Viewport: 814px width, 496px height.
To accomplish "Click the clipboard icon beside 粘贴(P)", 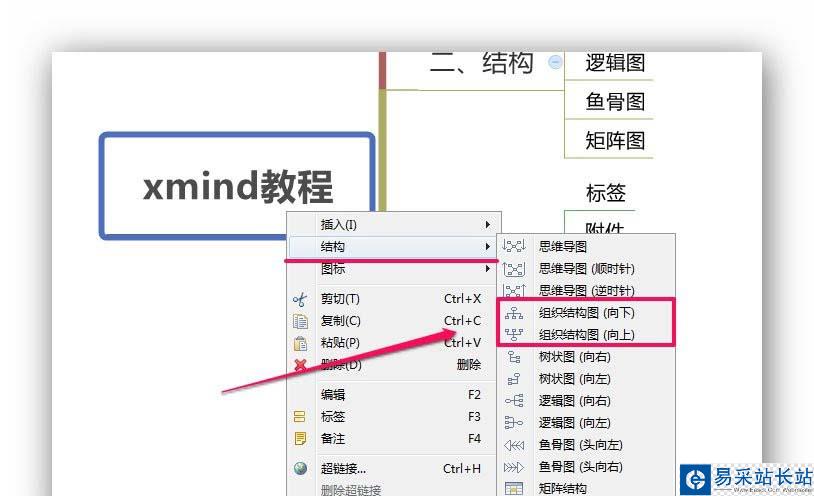I will (300, 343).
